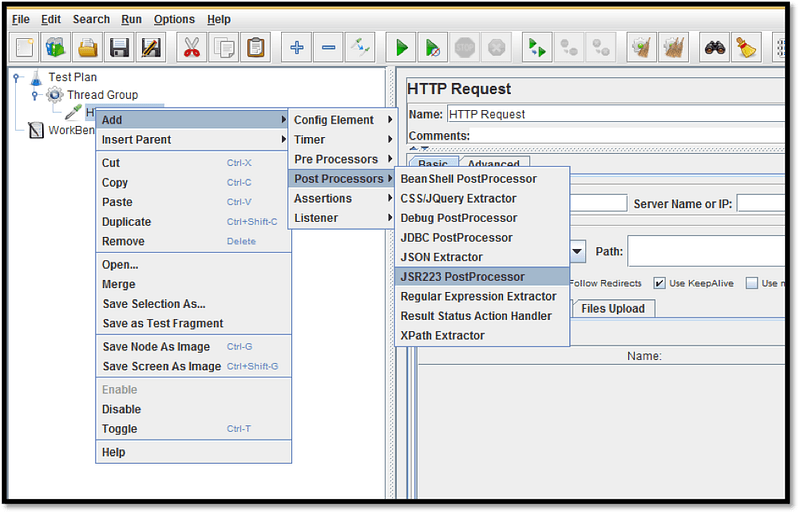
Task: Click Disable in the context menu
Action: [x=121, y=409]
